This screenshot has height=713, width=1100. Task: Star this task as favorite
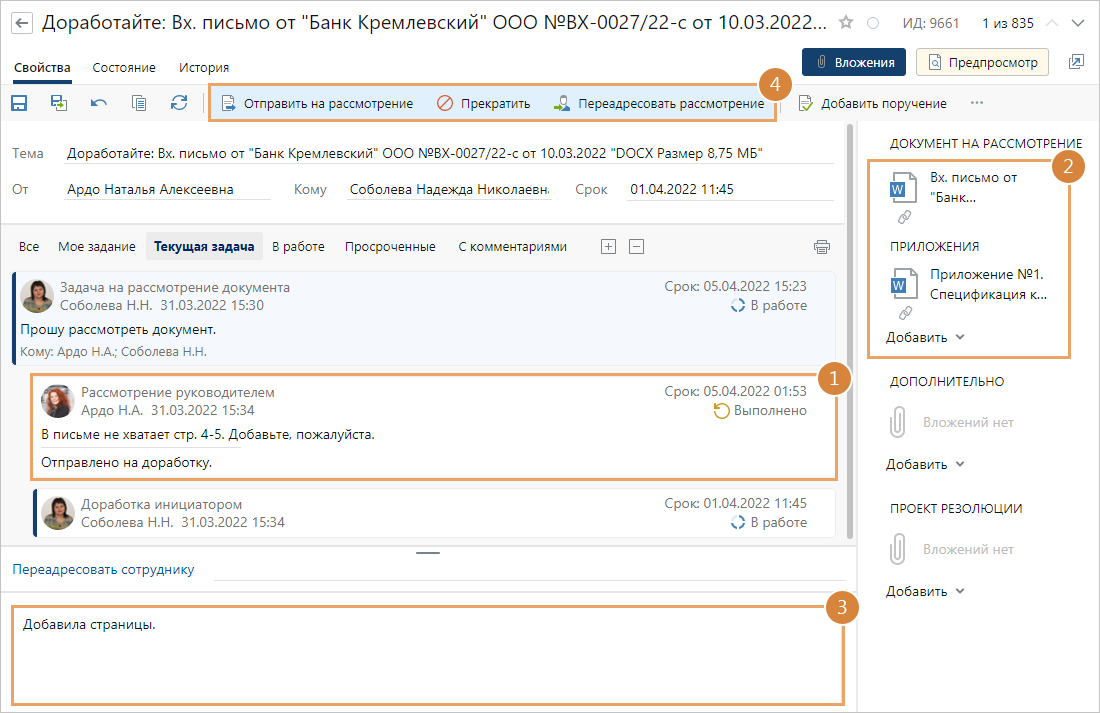[846, 22]
